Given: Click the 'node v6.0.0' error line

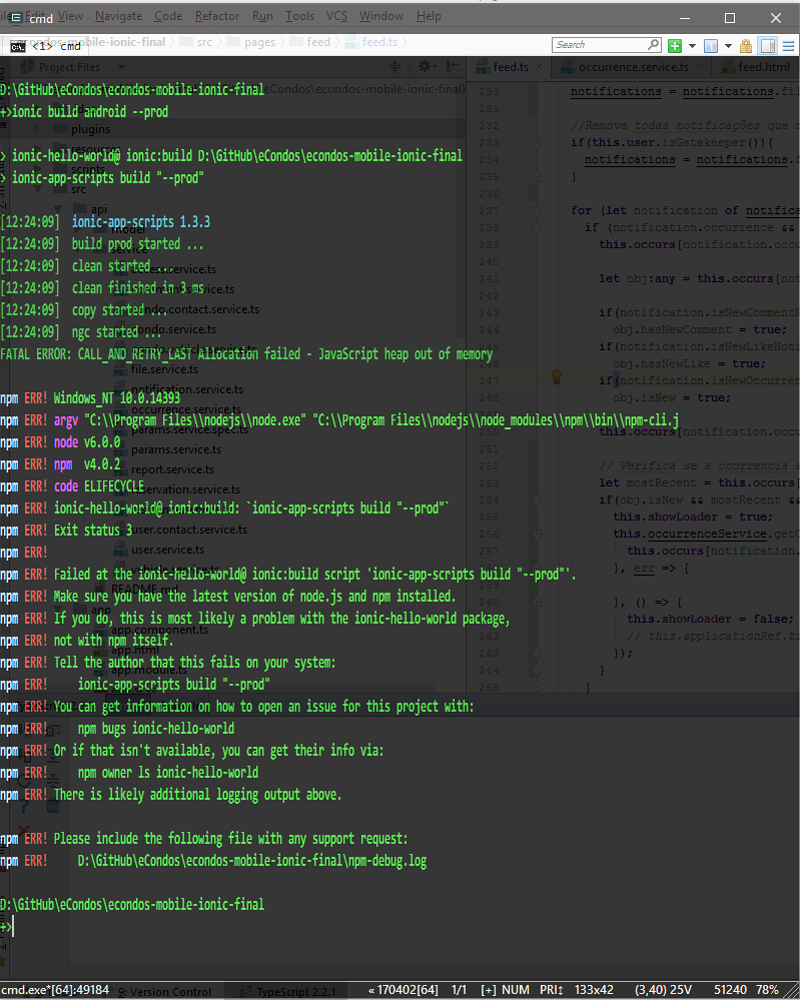Looking at the screenshot, I should [61, 442].
